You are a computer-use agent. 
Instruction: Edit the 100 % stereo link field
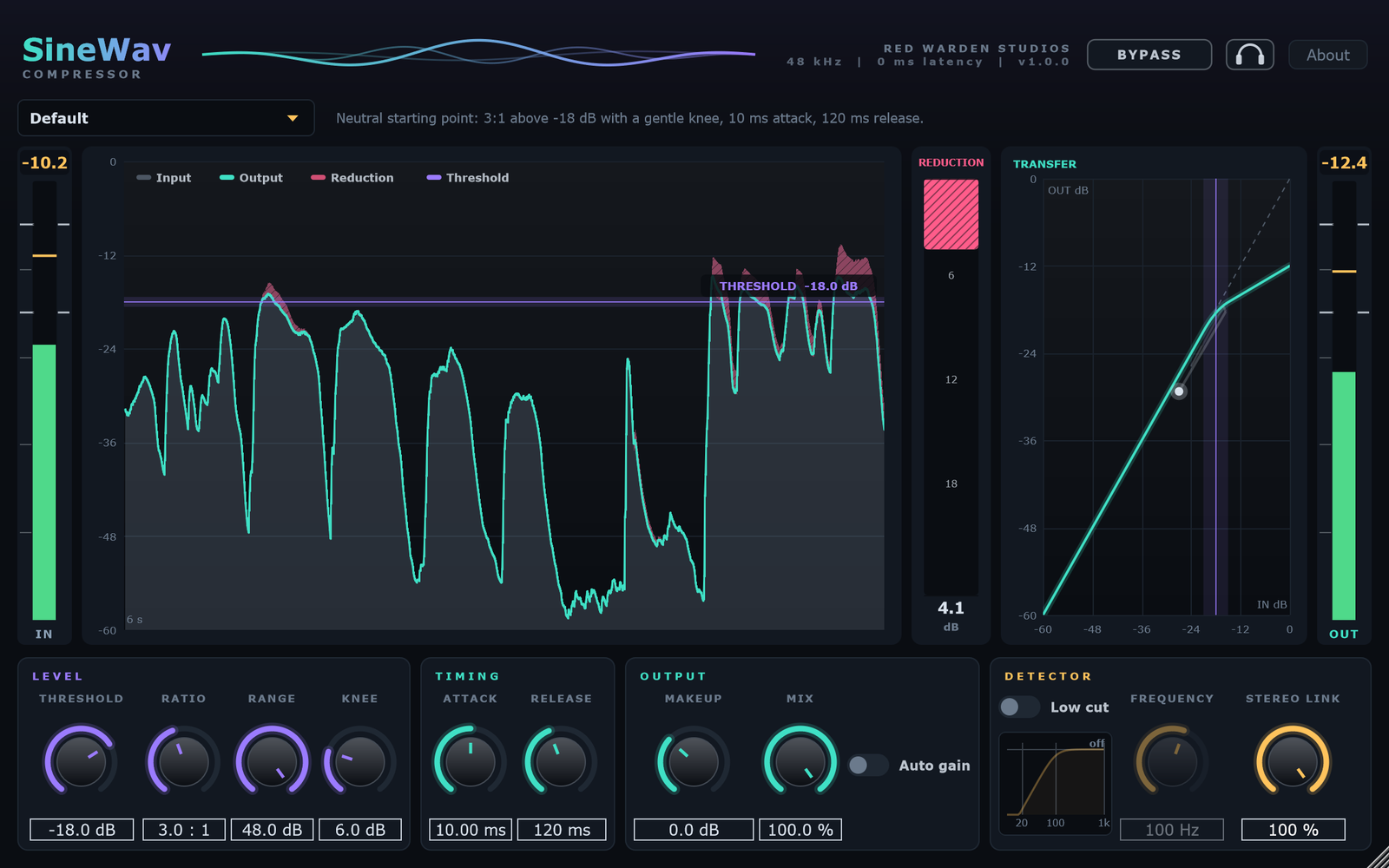click(x=1294, y=830)
